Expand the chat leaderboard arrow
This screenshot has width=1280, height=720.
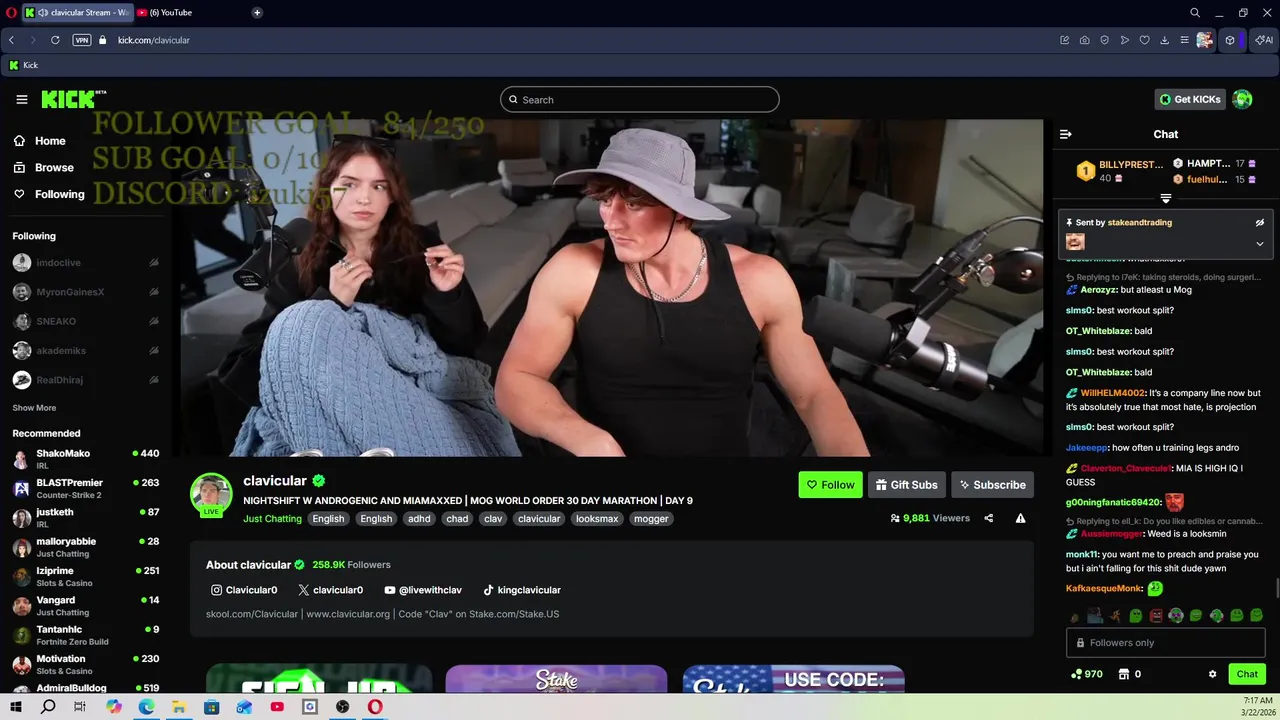[x=1165, y=198]
